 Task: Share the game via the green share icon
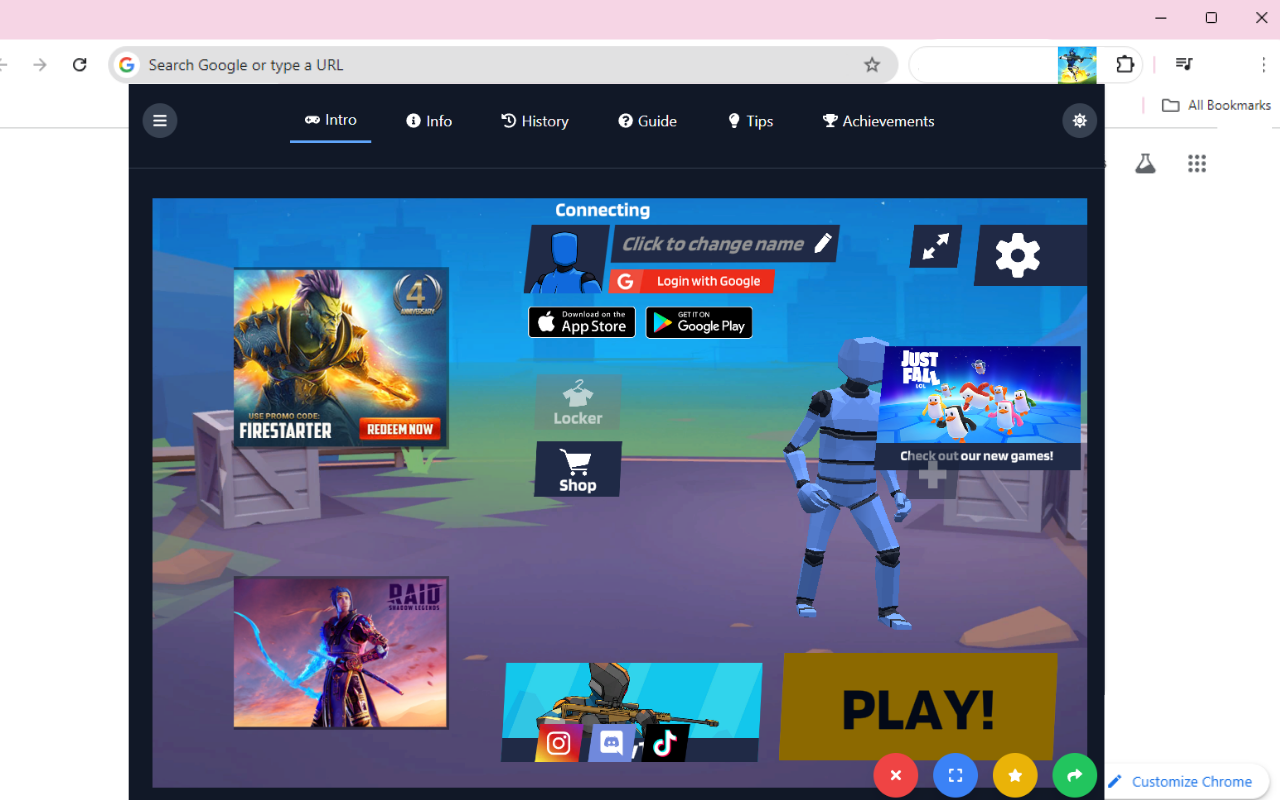(x=1074, y=775)
